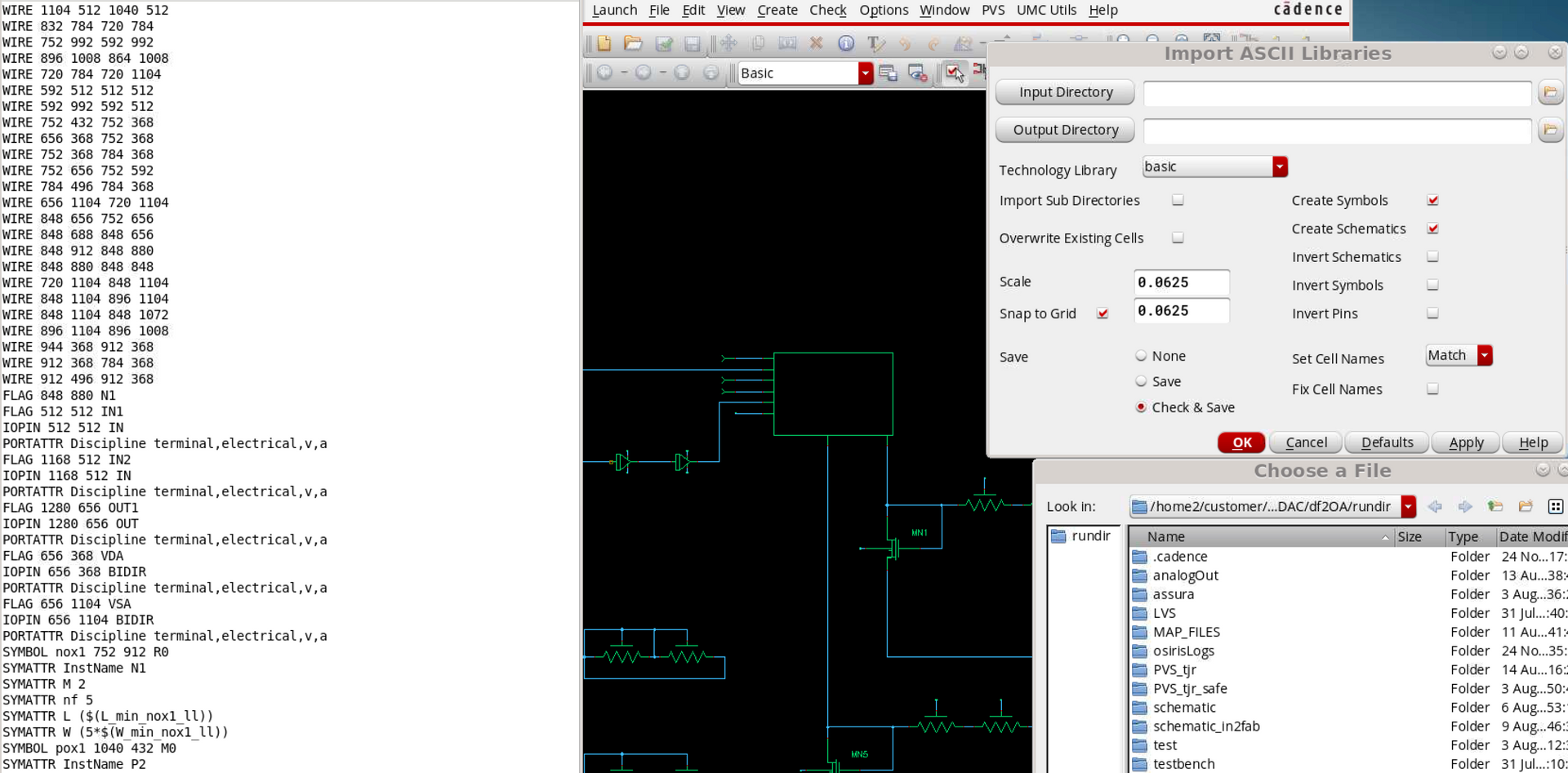Screen dimensions: 1568x773
Task: Click the Apply button
Action: coord(1466,442)
